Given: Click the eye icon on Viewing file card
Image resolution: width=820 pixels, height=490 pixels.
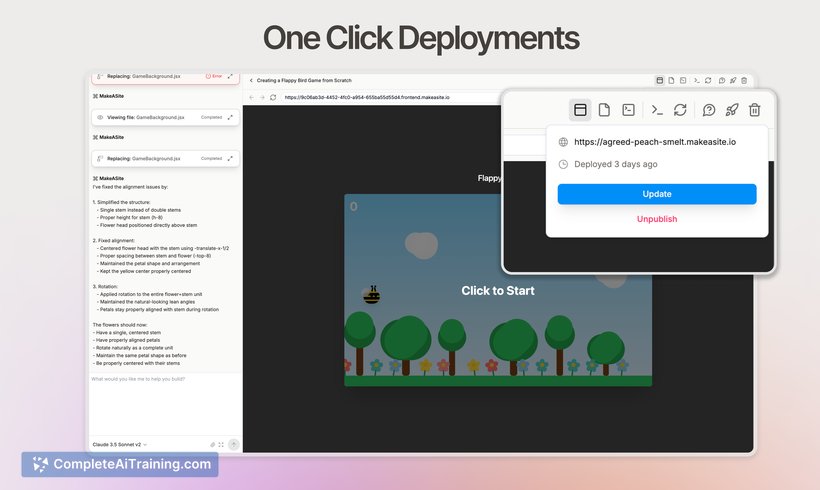Looking at the screenshot, I should point(100,118).
